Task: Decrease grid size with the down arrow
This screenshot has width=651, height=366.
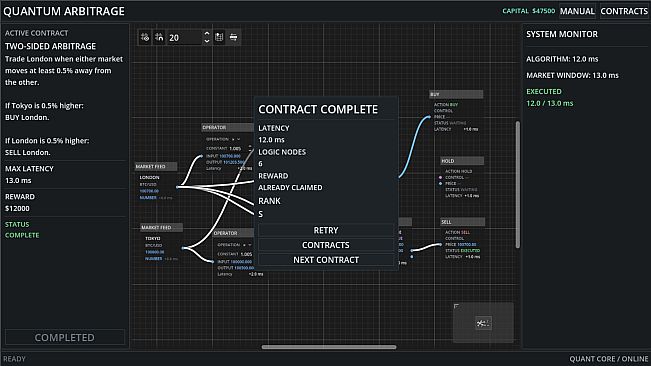Action: 207,41
